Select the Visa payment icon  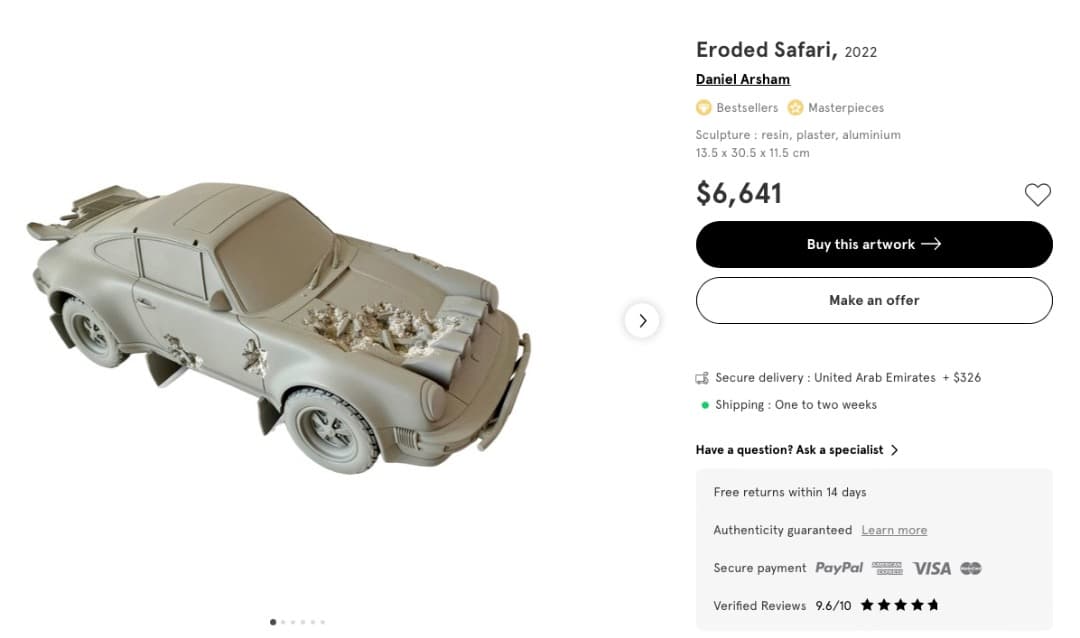click(932, 568)
